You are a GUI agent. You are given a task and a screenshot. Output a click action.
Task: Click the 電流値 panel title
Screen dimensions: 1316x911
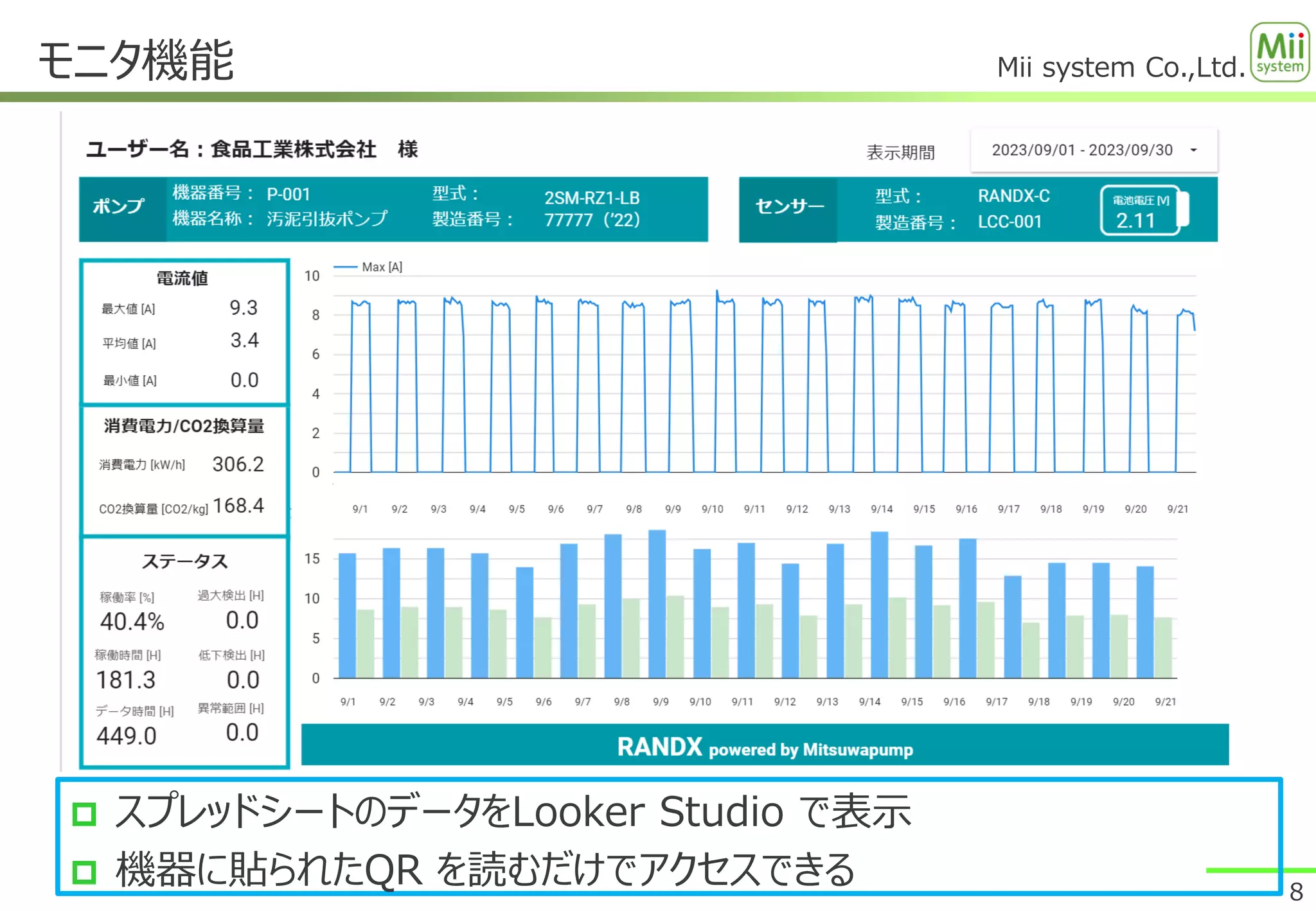coord(182,278)
